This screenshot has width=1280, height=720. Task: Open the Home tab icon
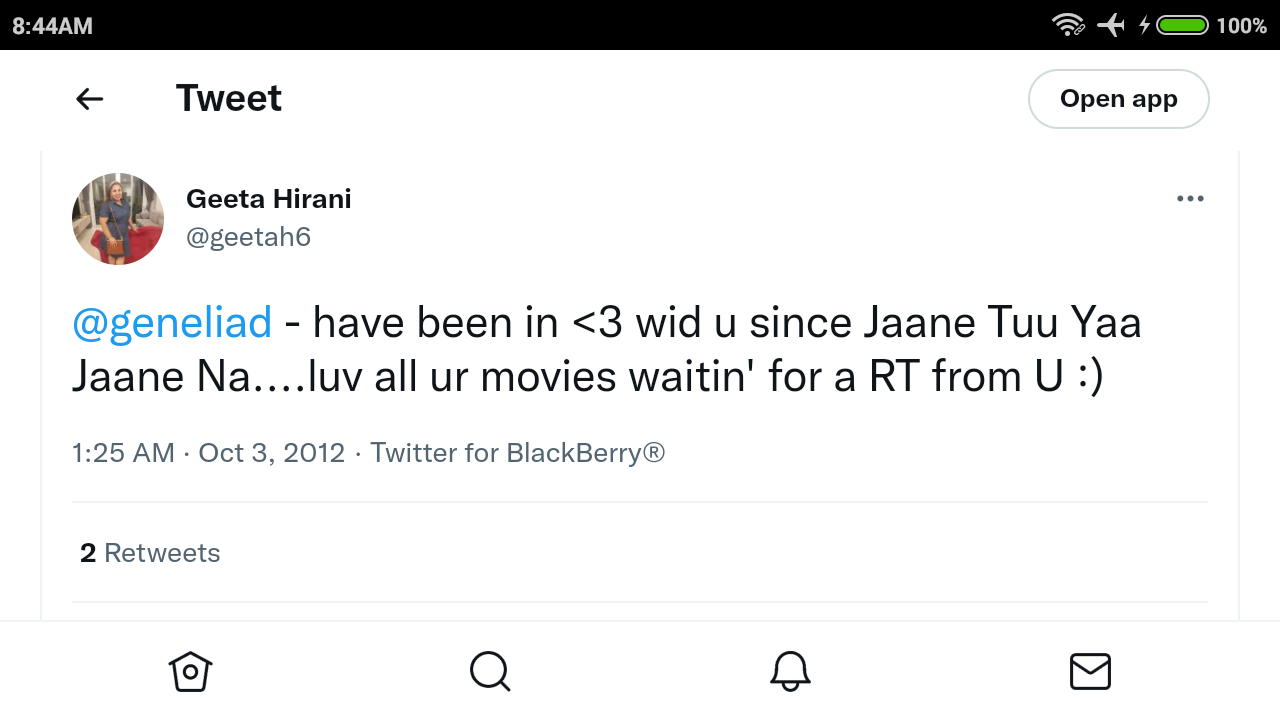tap(190, 671)
